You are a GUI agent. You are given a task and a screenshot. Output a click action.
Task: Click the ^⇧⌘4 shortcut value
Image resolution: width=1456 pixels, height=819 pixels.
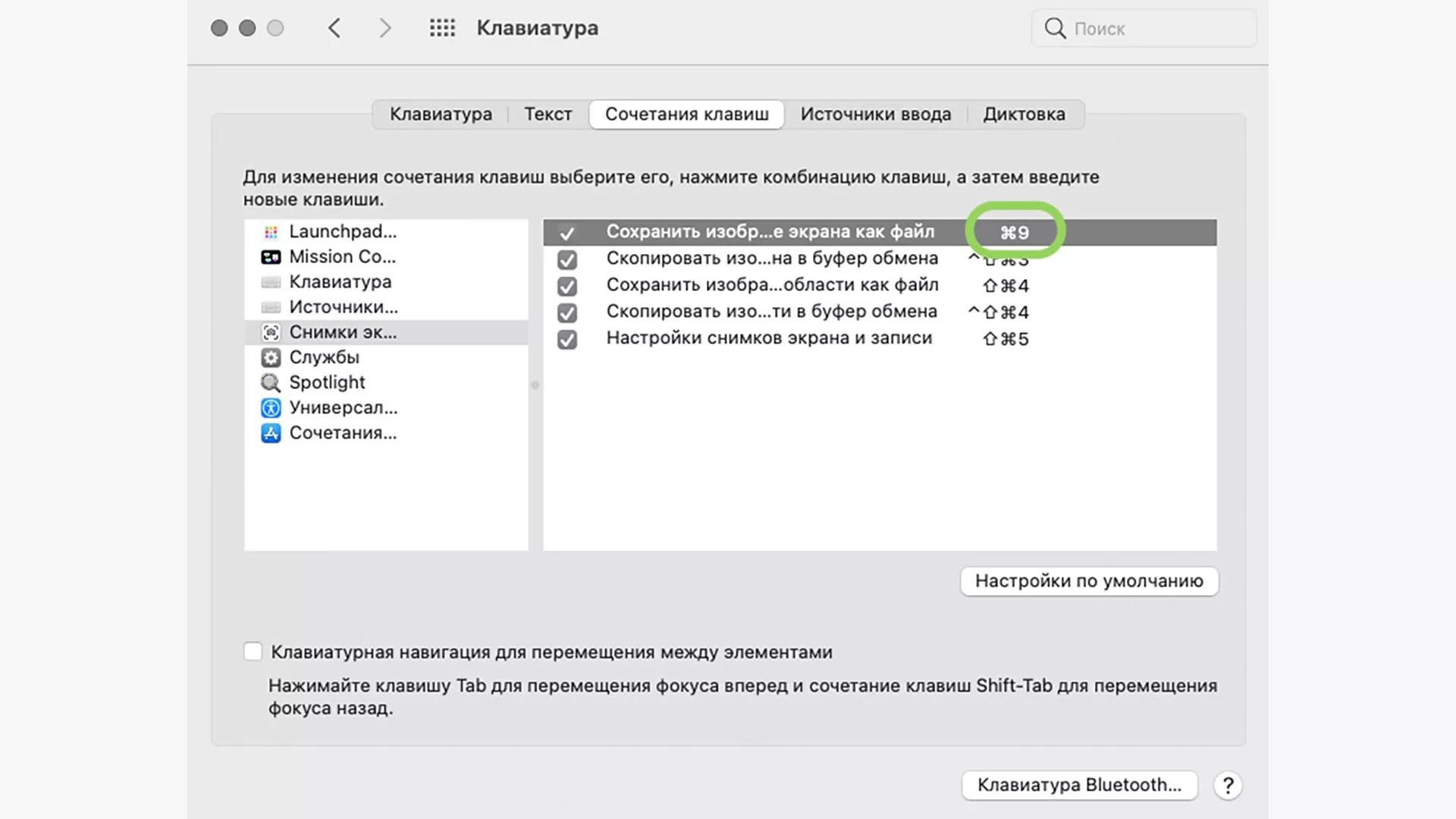tap(998, 312)
